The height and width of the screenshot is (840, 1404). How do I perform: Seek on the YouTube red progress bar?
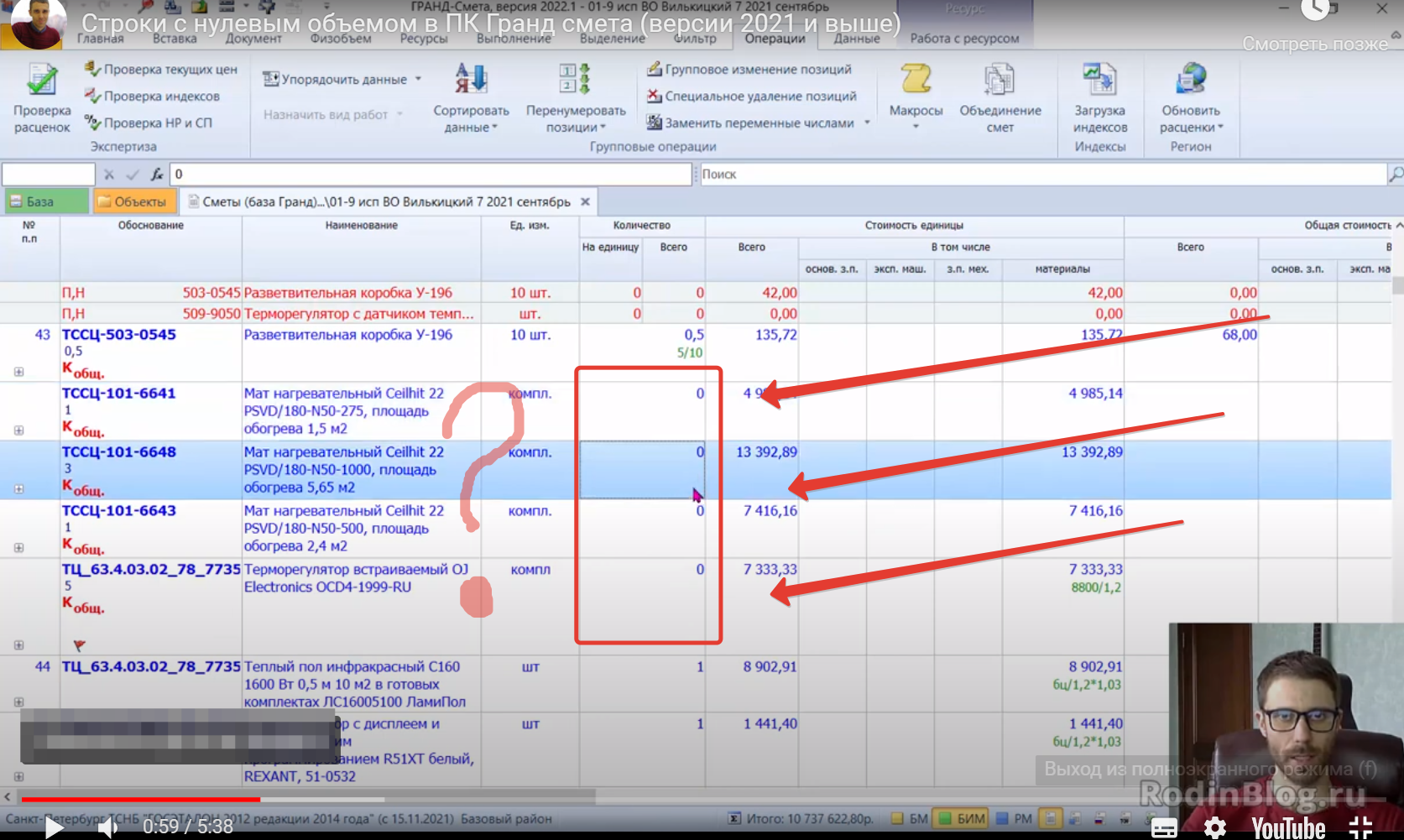(140, 800)
